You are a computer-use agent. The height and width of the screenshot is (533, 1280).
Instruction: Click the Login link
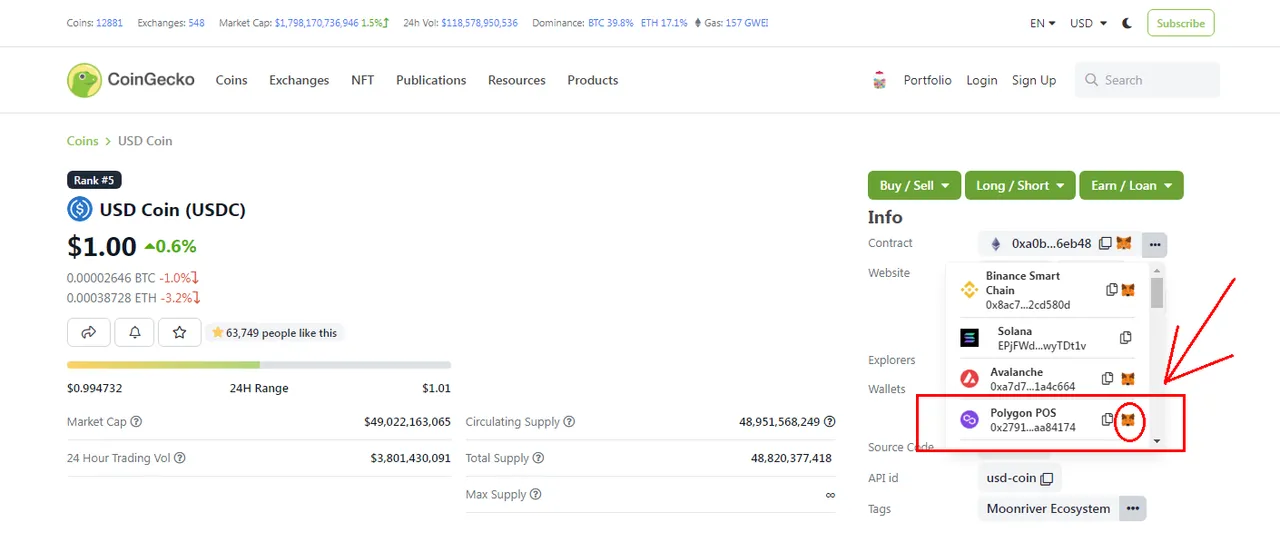pos(982,80)
